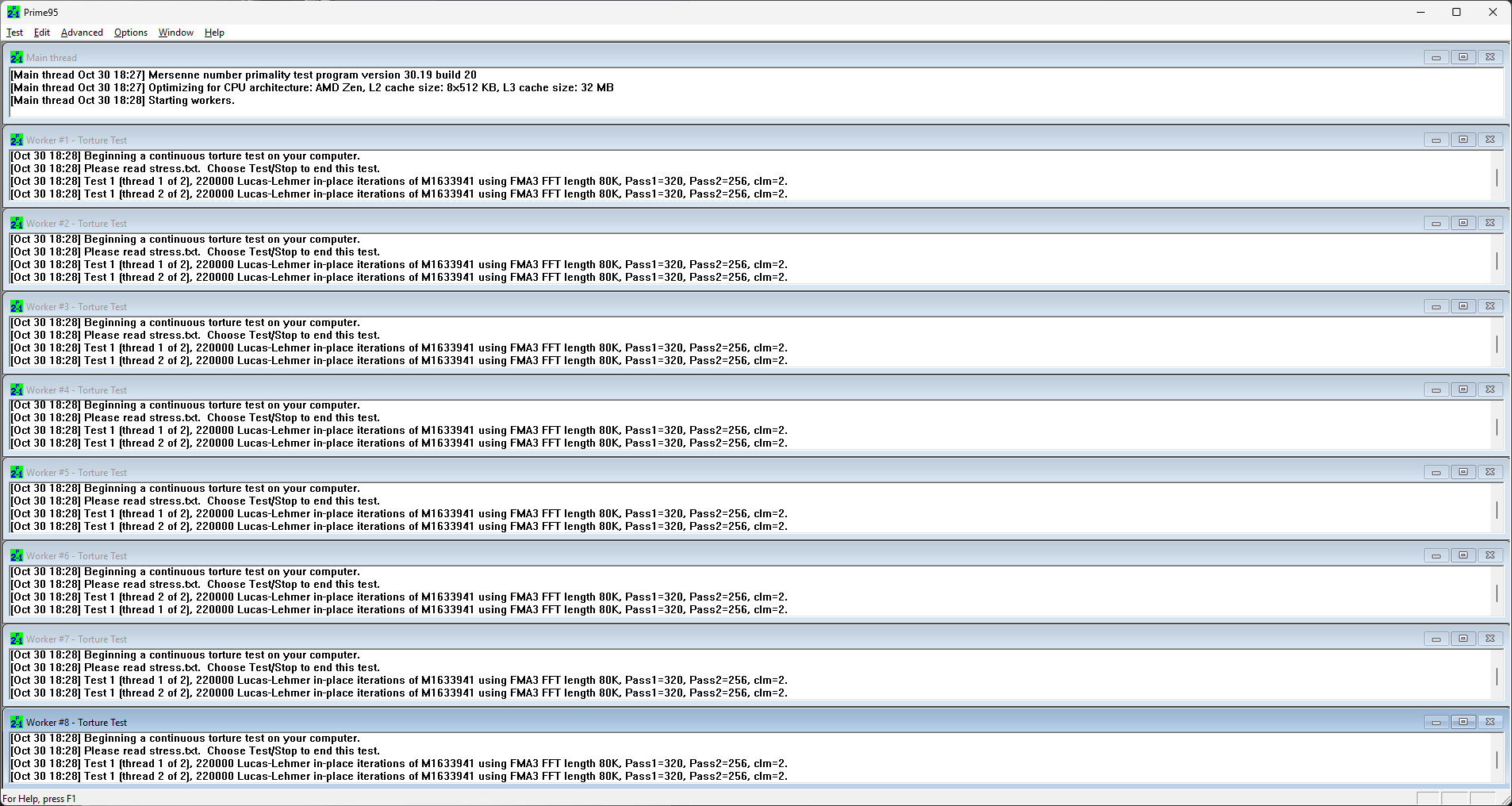This screenshot has width=1512, height=806.
Task: Maximize the Worker #5 child window
Action: point(1463,472)
